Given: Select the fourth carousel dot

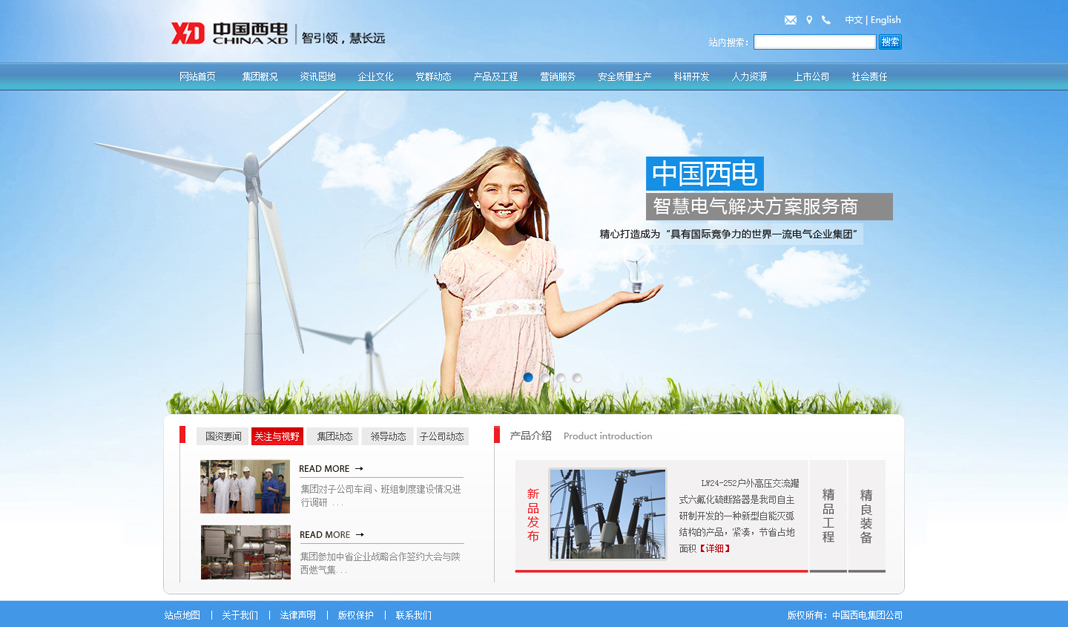Looking at the screenshot, I should coord(577,377).
